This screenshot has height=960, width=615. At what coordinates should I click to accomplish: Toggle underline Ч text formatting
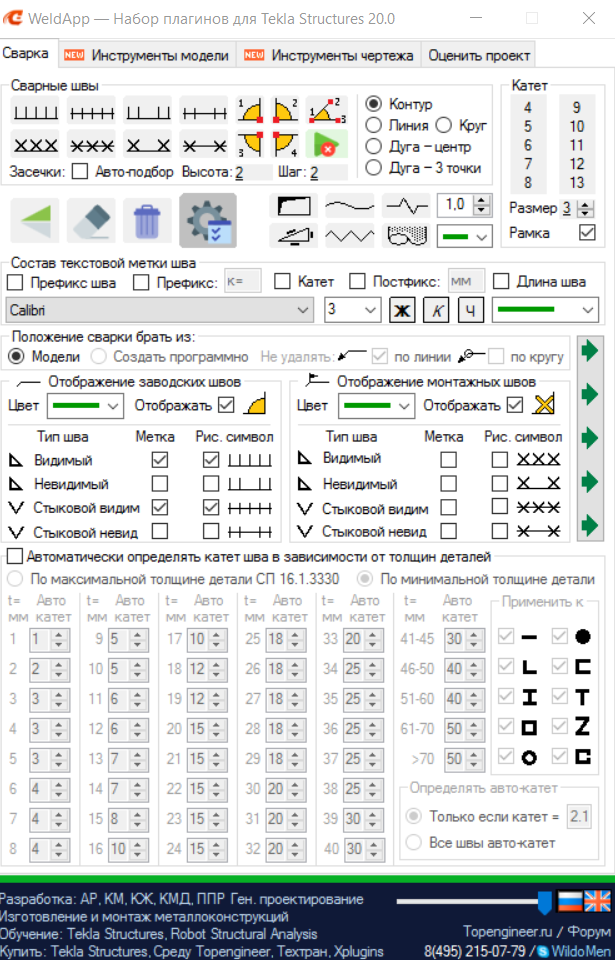pyautogui.click(x=470, y=310)
